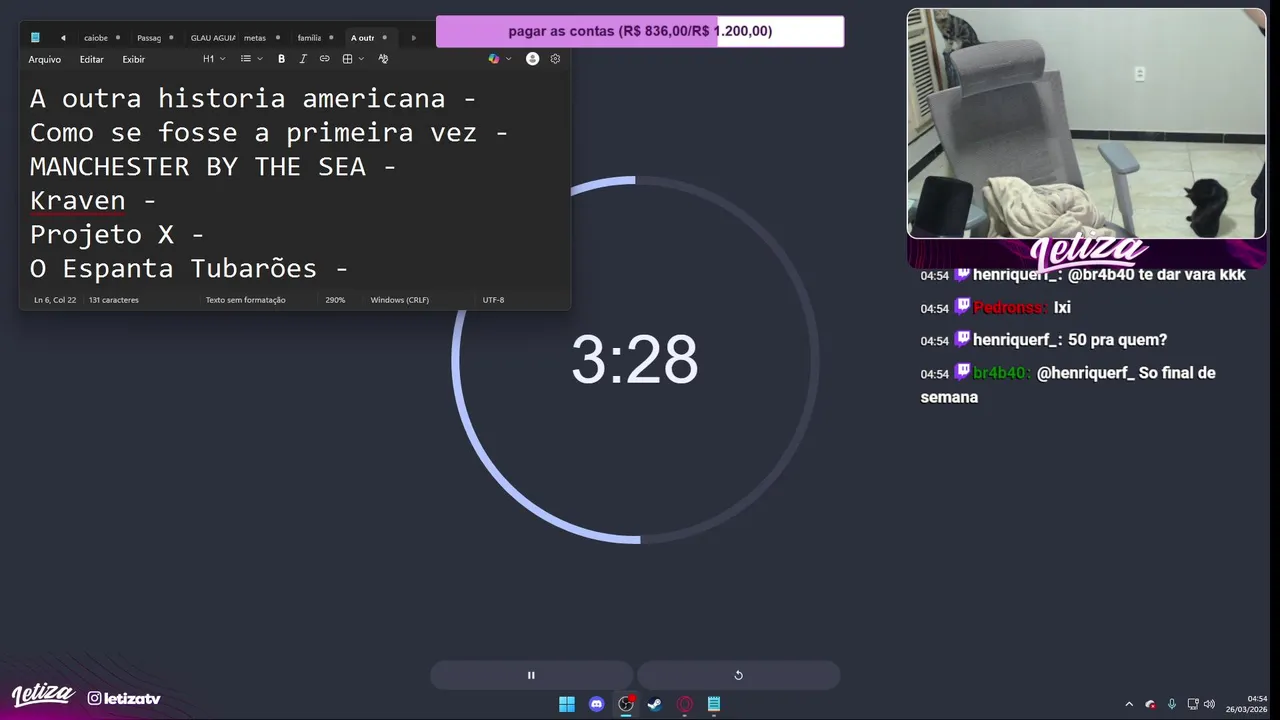Switch to the caiobe tab
The width and height of the screenshot is (1280, 720).
(x=102, y=38)
